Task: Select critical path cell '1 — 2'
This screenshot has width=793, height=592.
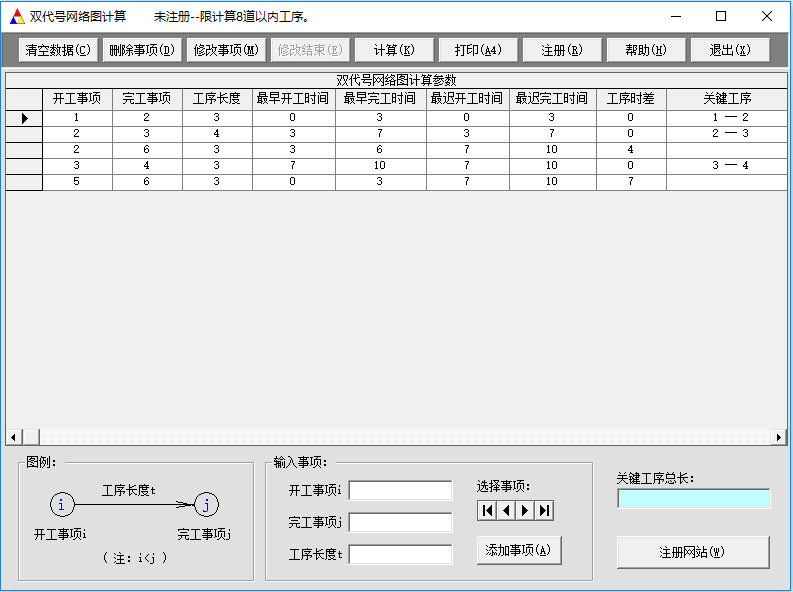Action: [x=727, y=118]
